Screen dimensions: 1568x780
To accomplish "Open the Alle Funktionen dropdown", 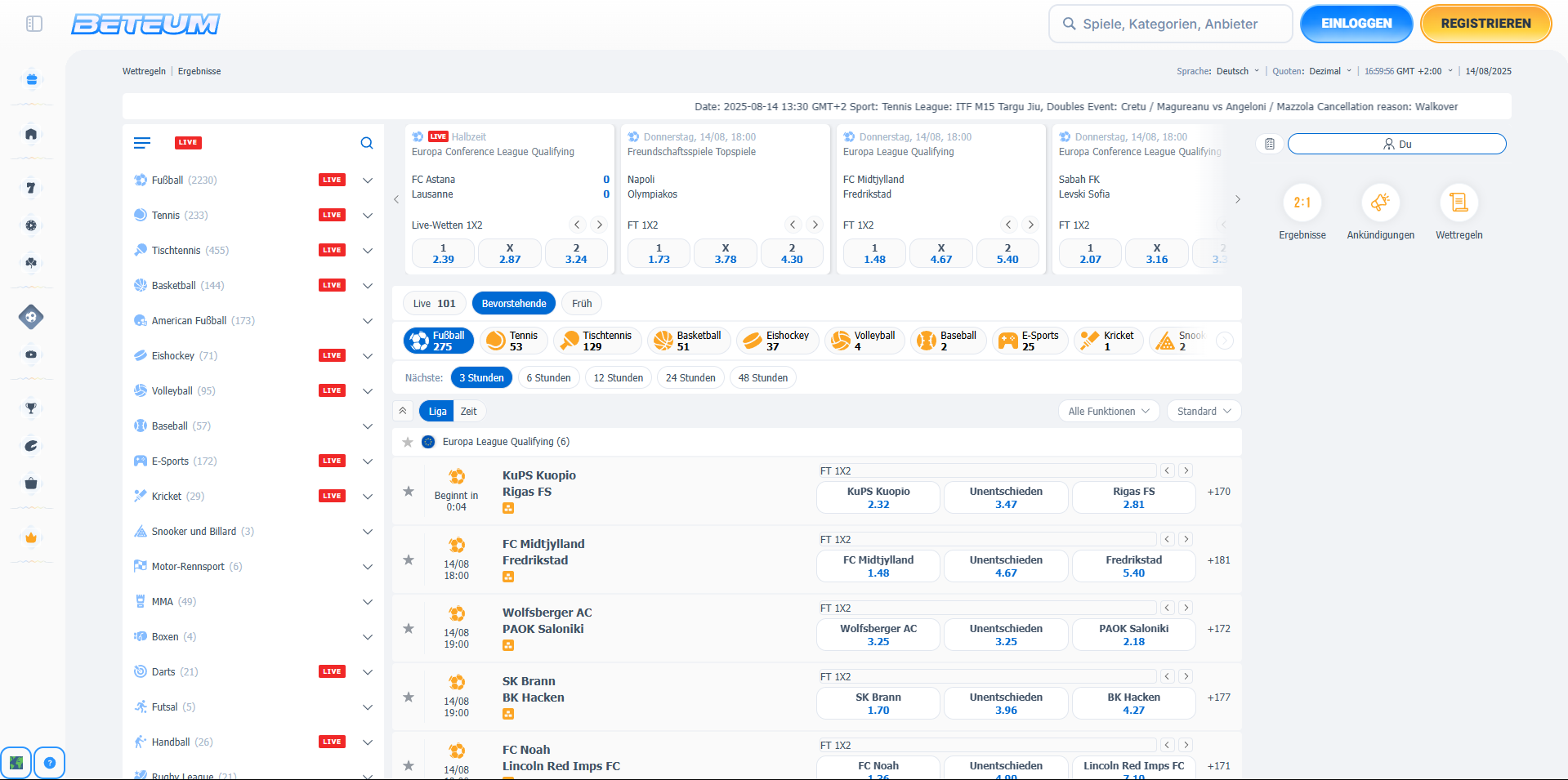I will coord(1109,412).
